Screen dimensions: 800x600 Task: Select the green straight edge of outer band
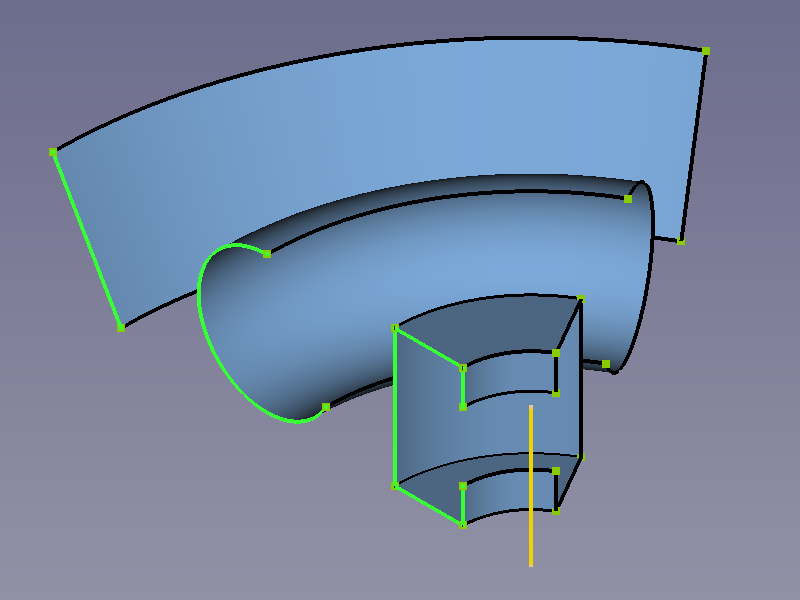(x=87, y=239)
